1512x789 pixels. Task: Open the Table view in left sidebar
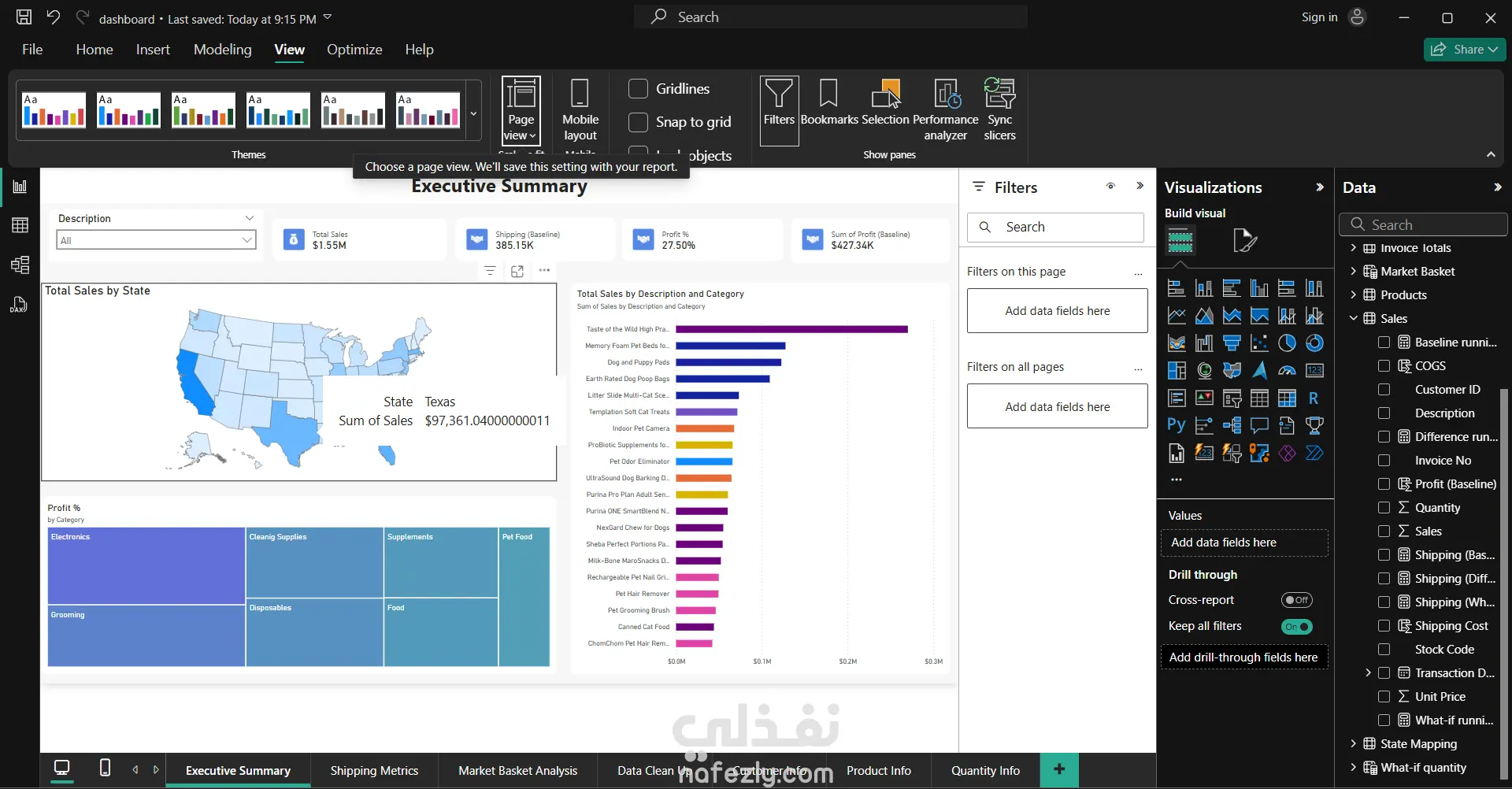20,226
